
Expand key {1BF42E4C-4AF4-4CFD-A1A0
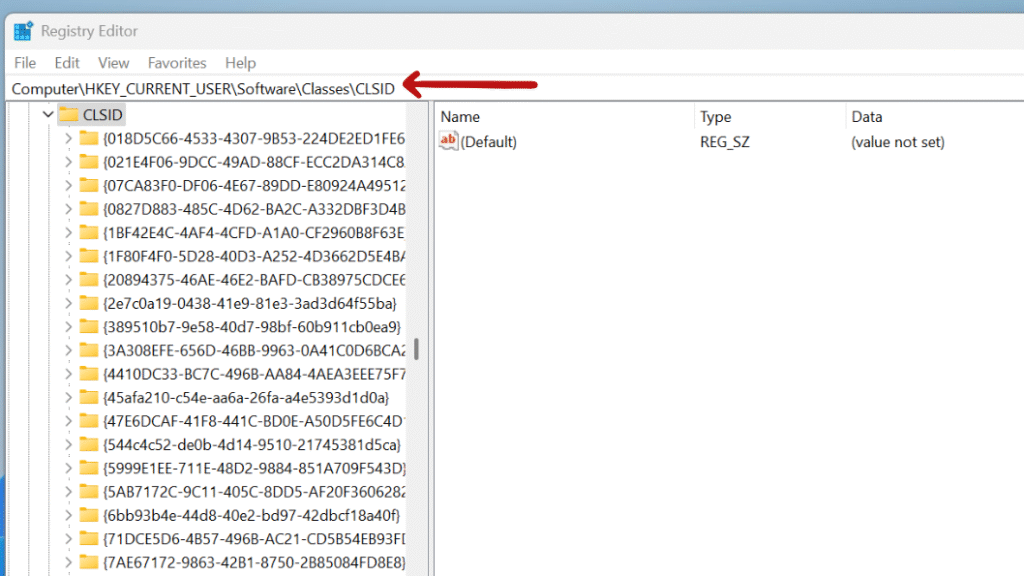point(68,232)
